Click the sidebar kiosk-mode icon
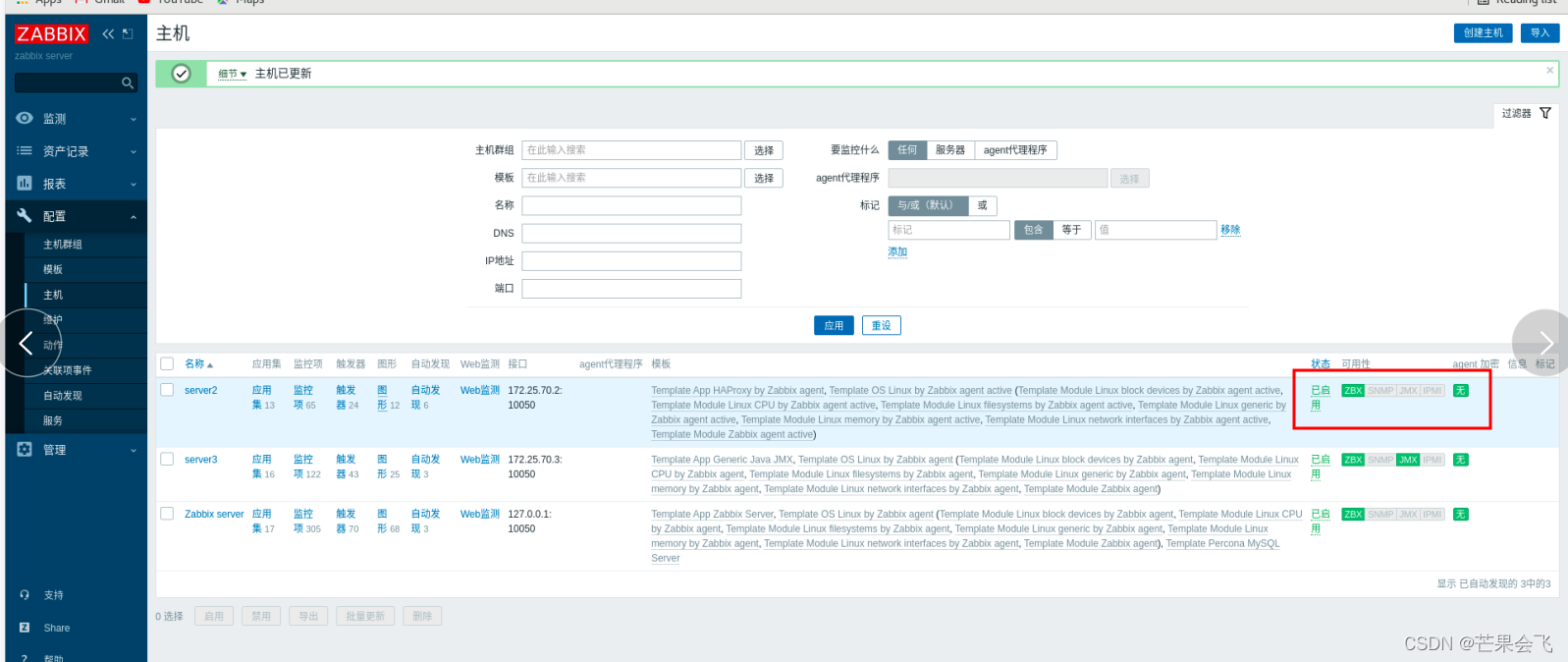The width and height of the screenshot is (1568, 662). (x=128, y=33)
